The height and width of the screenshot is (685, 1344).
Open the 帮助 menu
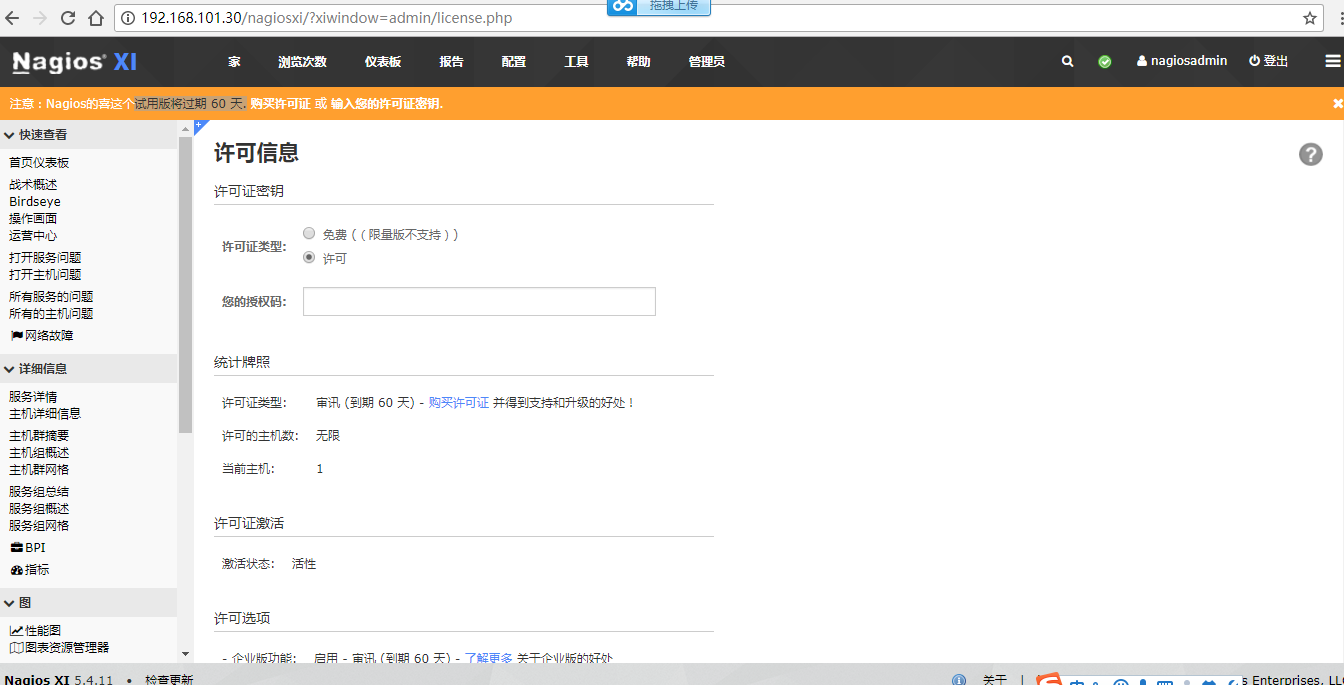click(x=638, y=62)
